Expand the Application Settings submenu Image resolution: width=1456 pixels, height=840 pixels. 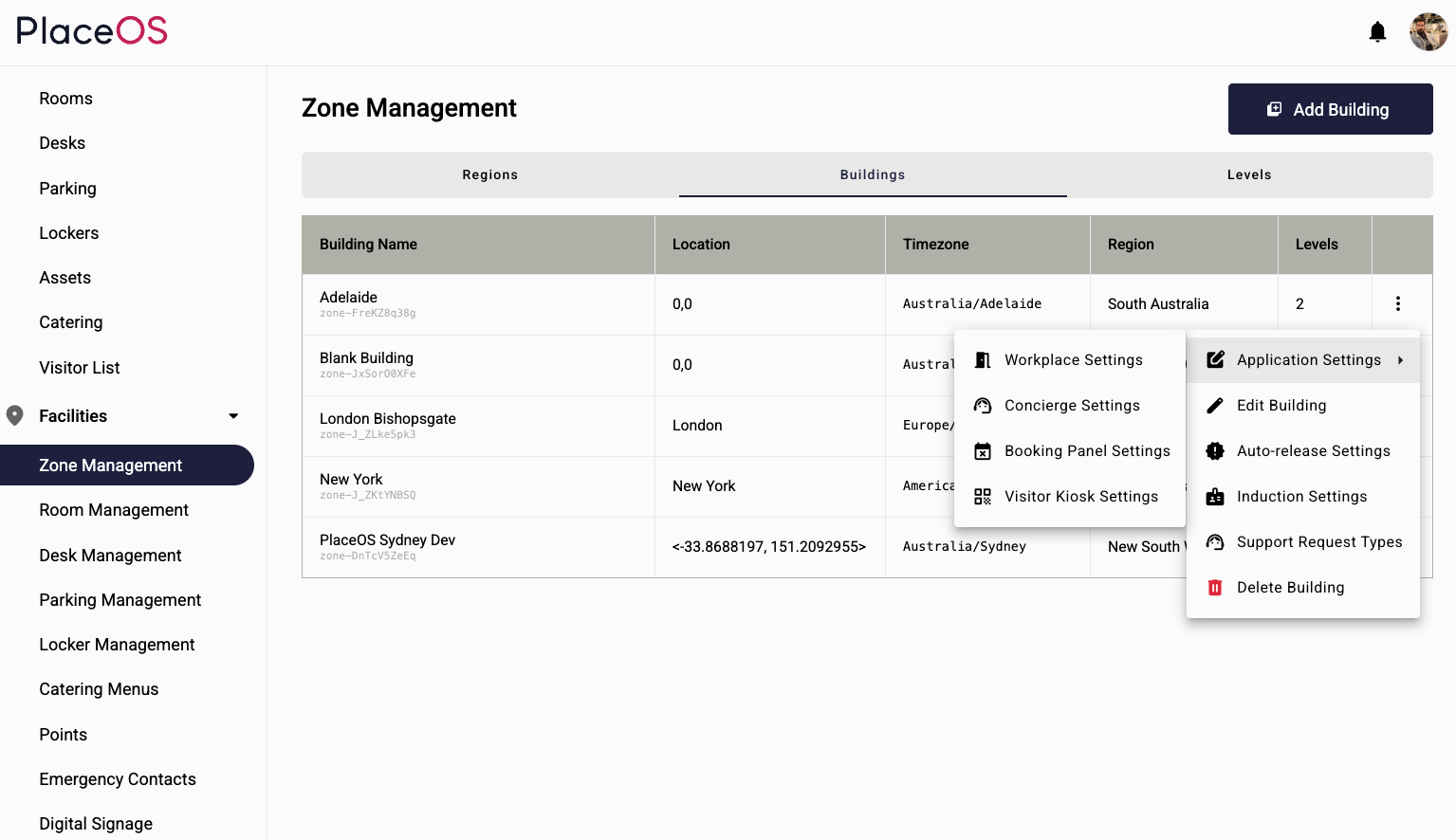[x=1309, y=359]
